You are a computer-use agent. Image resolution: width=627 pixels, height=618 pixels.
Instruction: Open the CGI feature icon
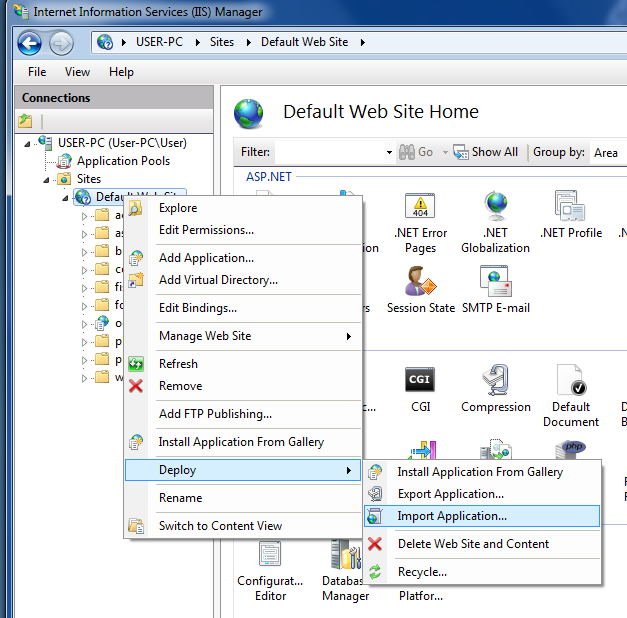[x=419, y=381]
